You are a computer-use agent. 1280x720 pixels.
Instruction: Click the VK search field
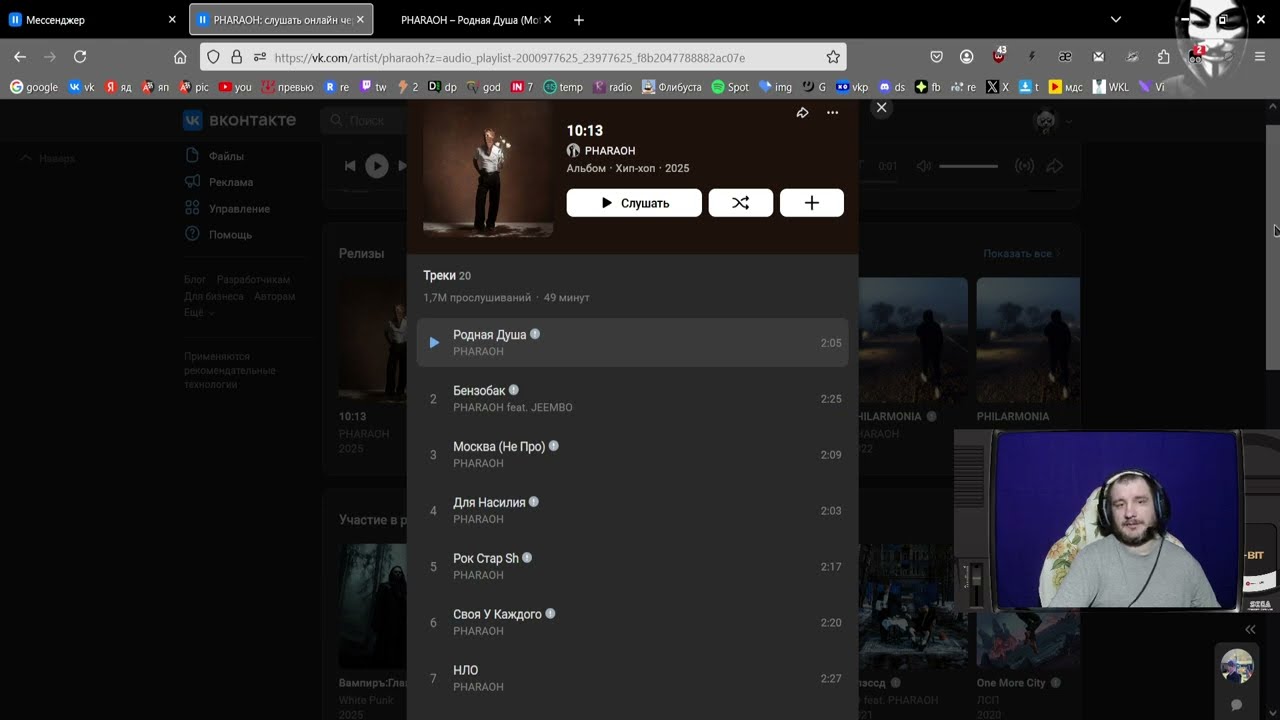coord(364,120)
